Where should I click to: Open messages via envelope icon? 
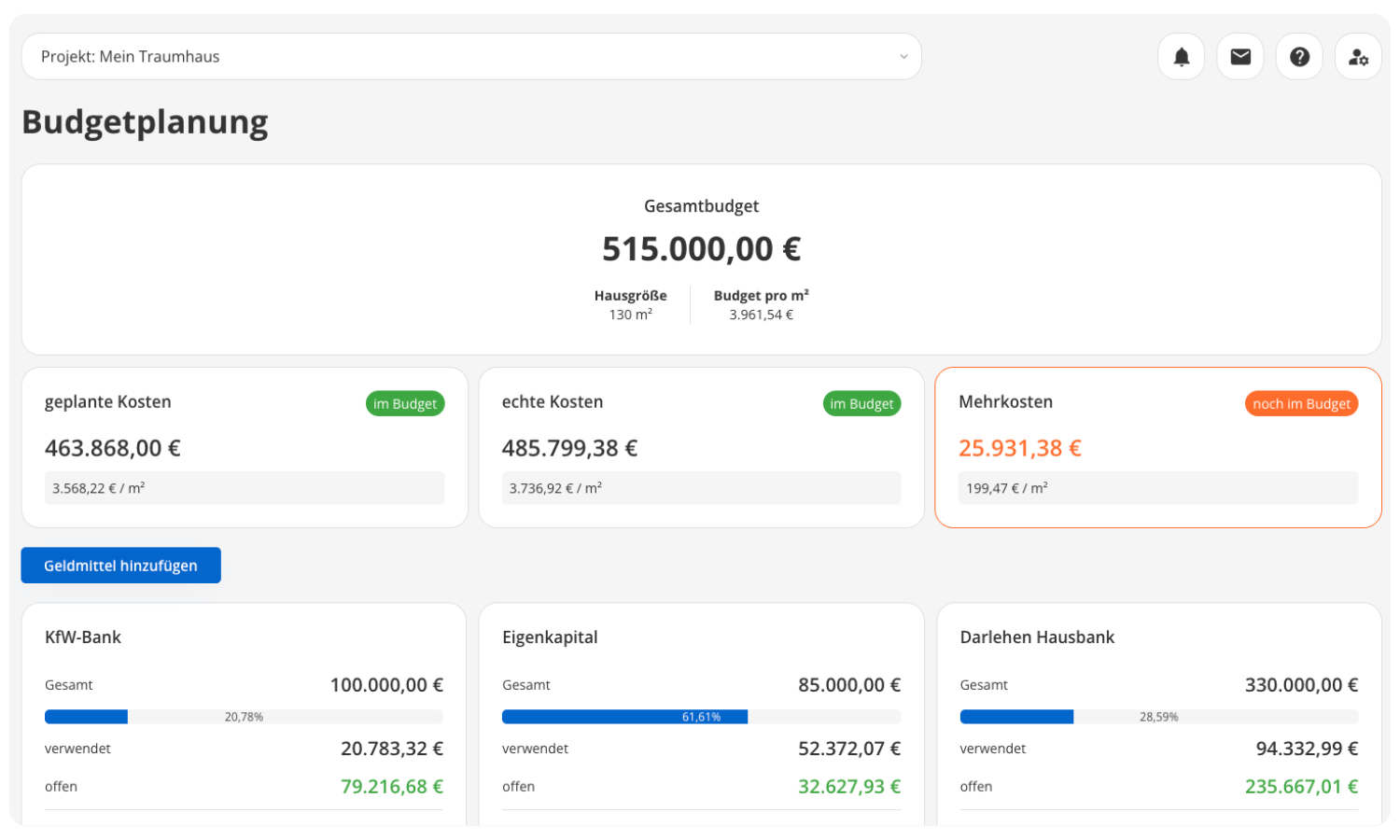[1240, 57]
